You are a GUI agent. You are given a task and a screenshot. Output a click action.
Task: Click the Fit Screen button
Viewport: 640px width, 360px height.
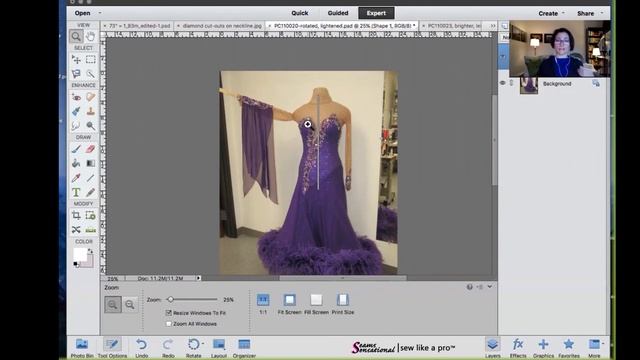coord(289,304)
